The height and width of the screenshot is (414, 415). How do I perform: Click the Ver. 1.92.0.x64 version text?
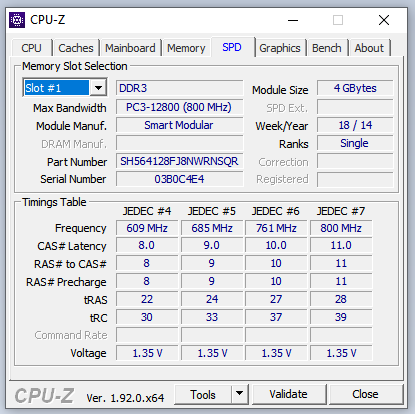(x=125, y=398)
